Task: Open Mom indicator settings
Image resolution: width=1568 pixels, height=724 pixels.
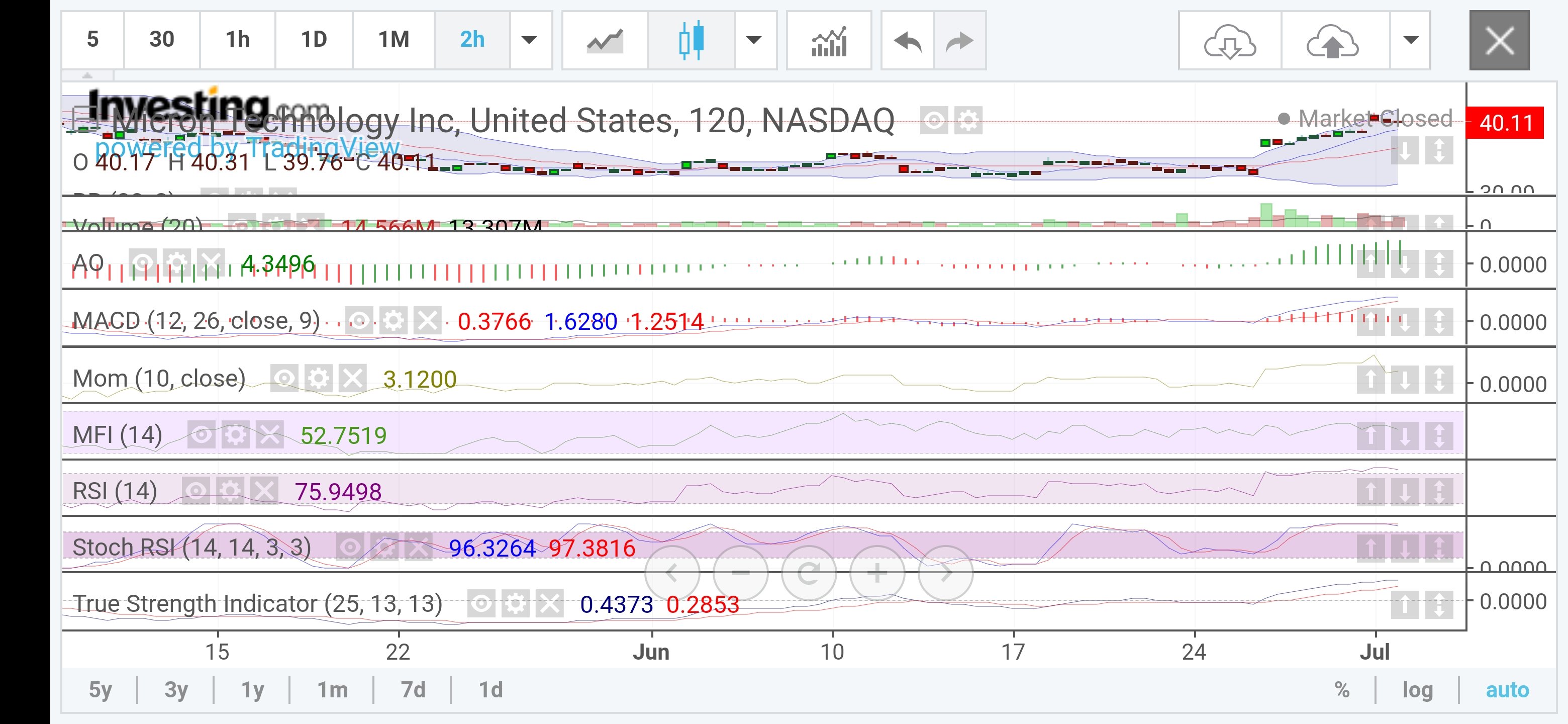Action: pos(318,378)
